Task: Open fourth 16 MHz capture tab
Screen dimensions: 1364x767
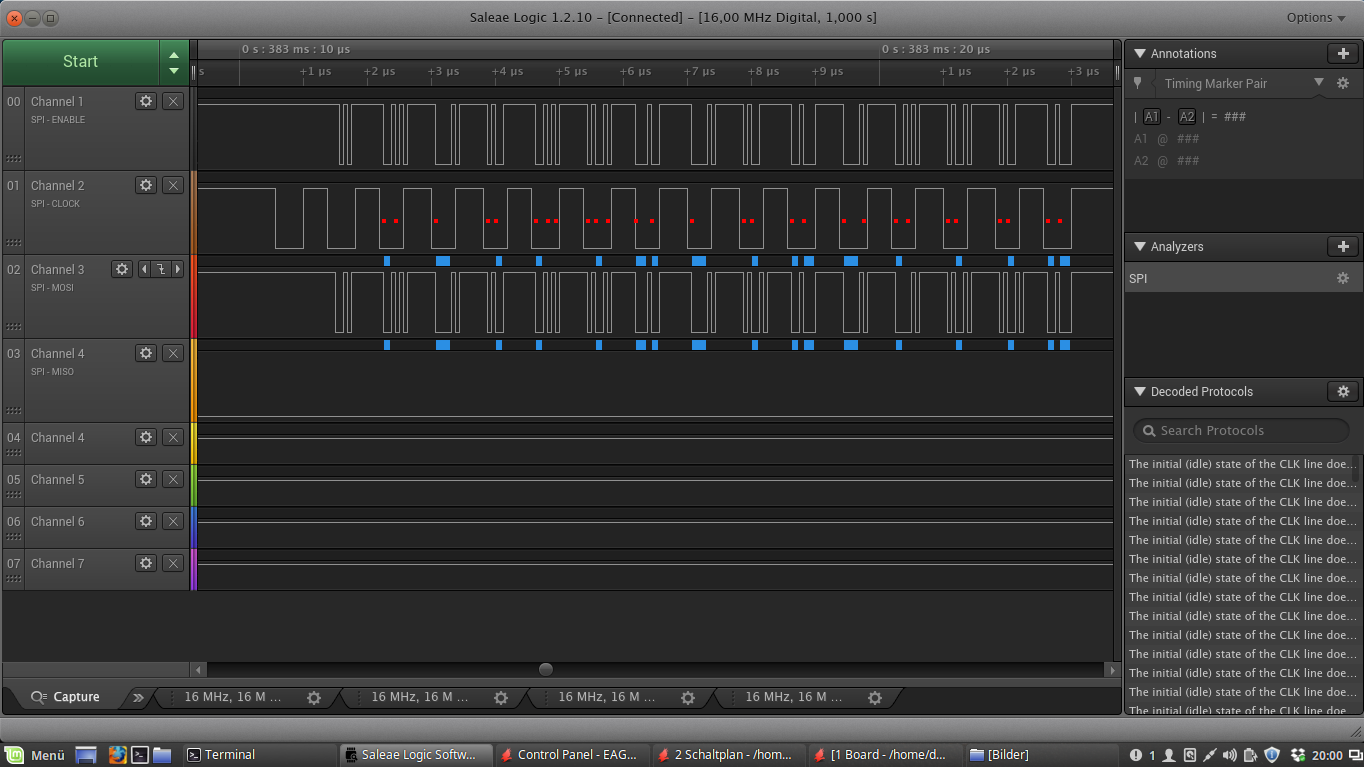Action: click(794, 697)
